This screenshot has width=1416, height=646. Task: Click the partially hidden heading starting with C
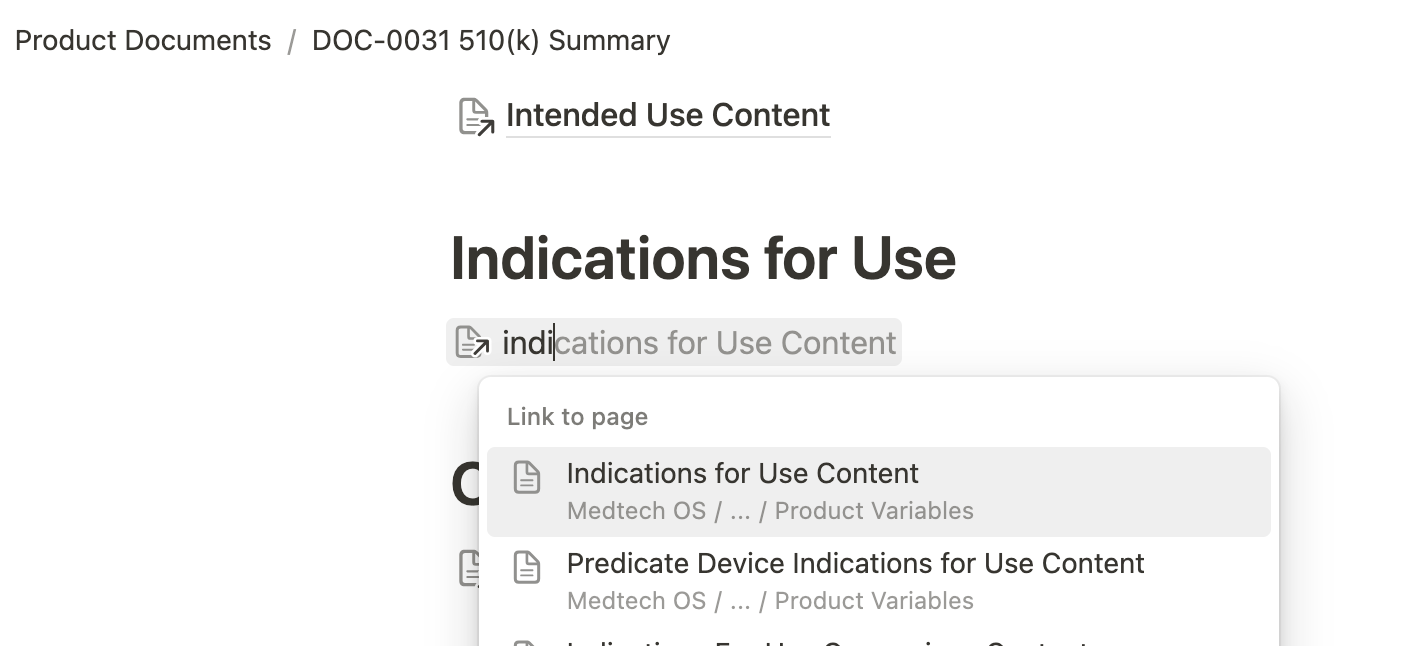(466, 487)
